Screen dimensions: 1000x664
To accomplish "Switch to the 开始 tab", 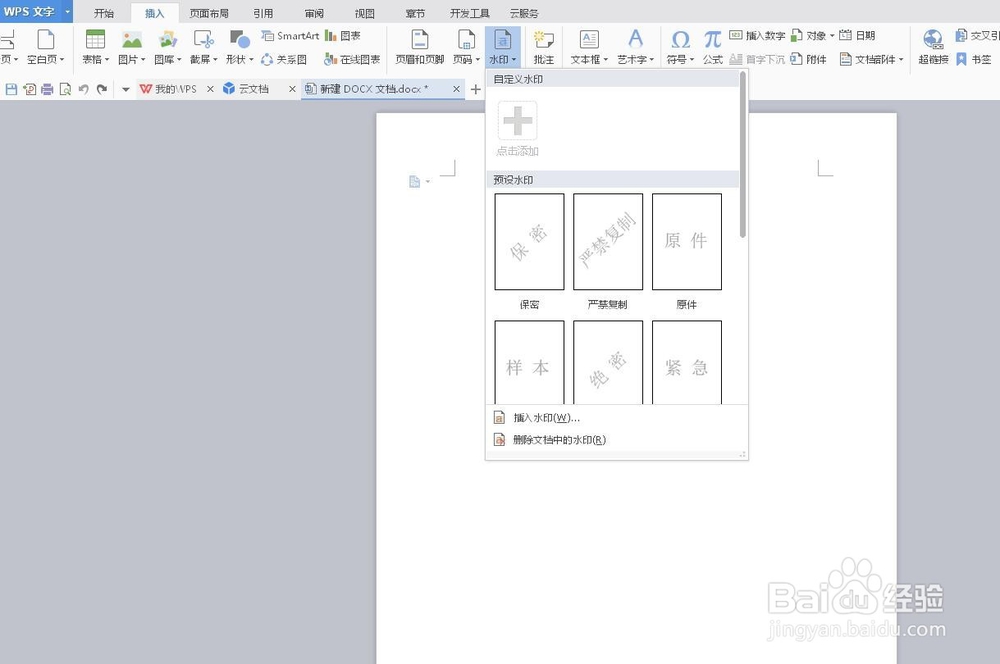I will (x=103, y=13).
